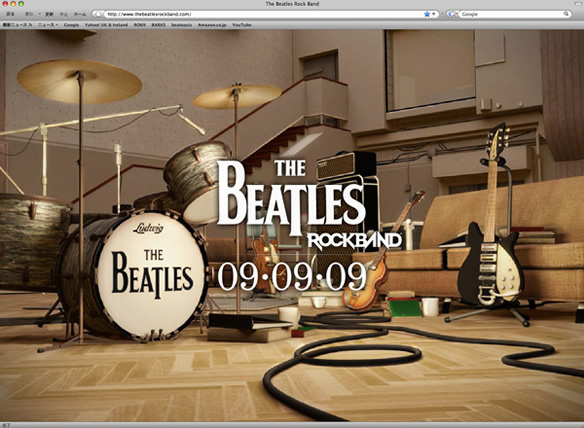
Task: Close the browser window with the red button
Action: [x=5, y=4]
